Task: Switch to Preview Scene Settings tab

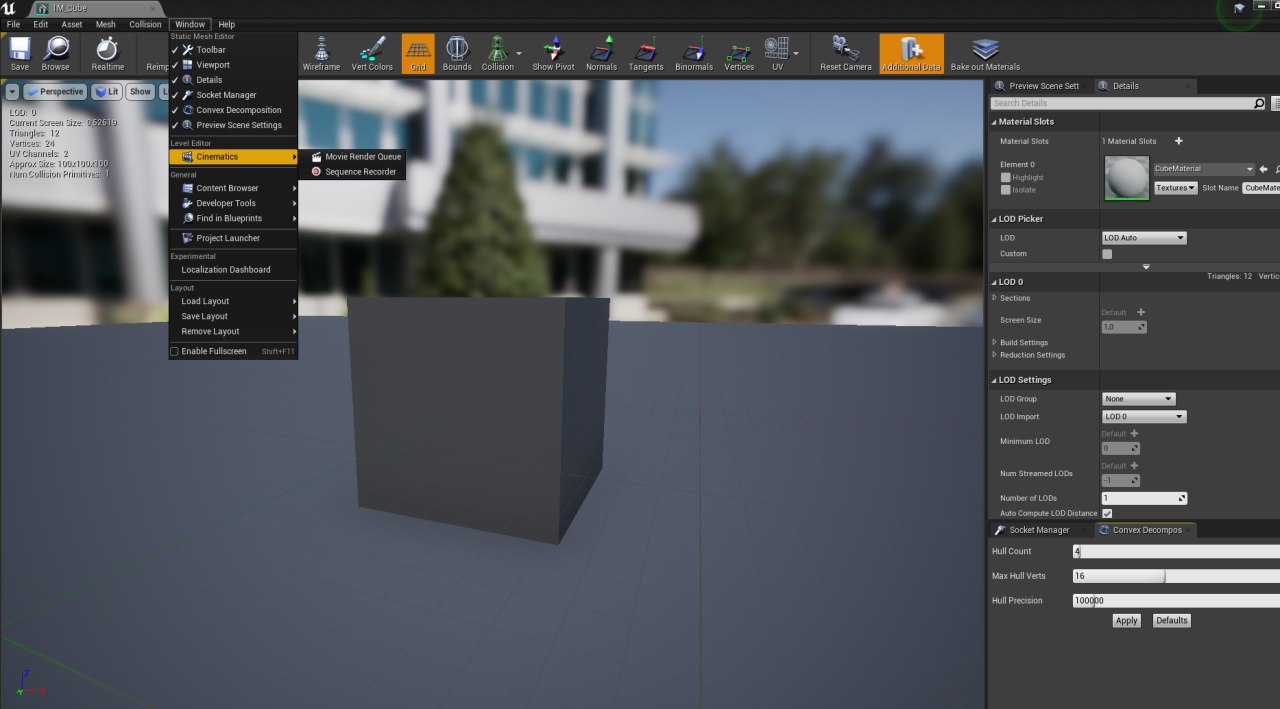Action: point(1038,86)
